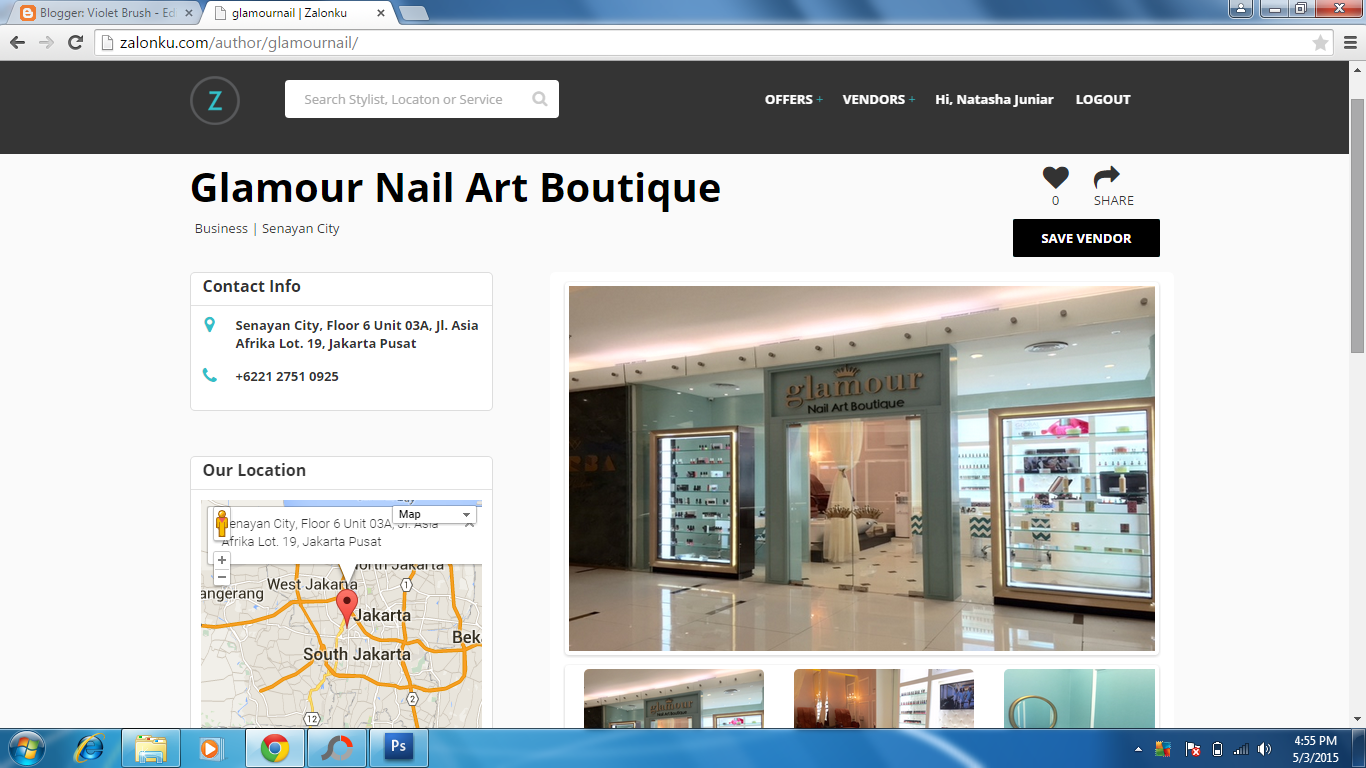This screenshot has height=768, width=1366.
Task: Click the Senayan City link under title
Action: click(301, 228)
